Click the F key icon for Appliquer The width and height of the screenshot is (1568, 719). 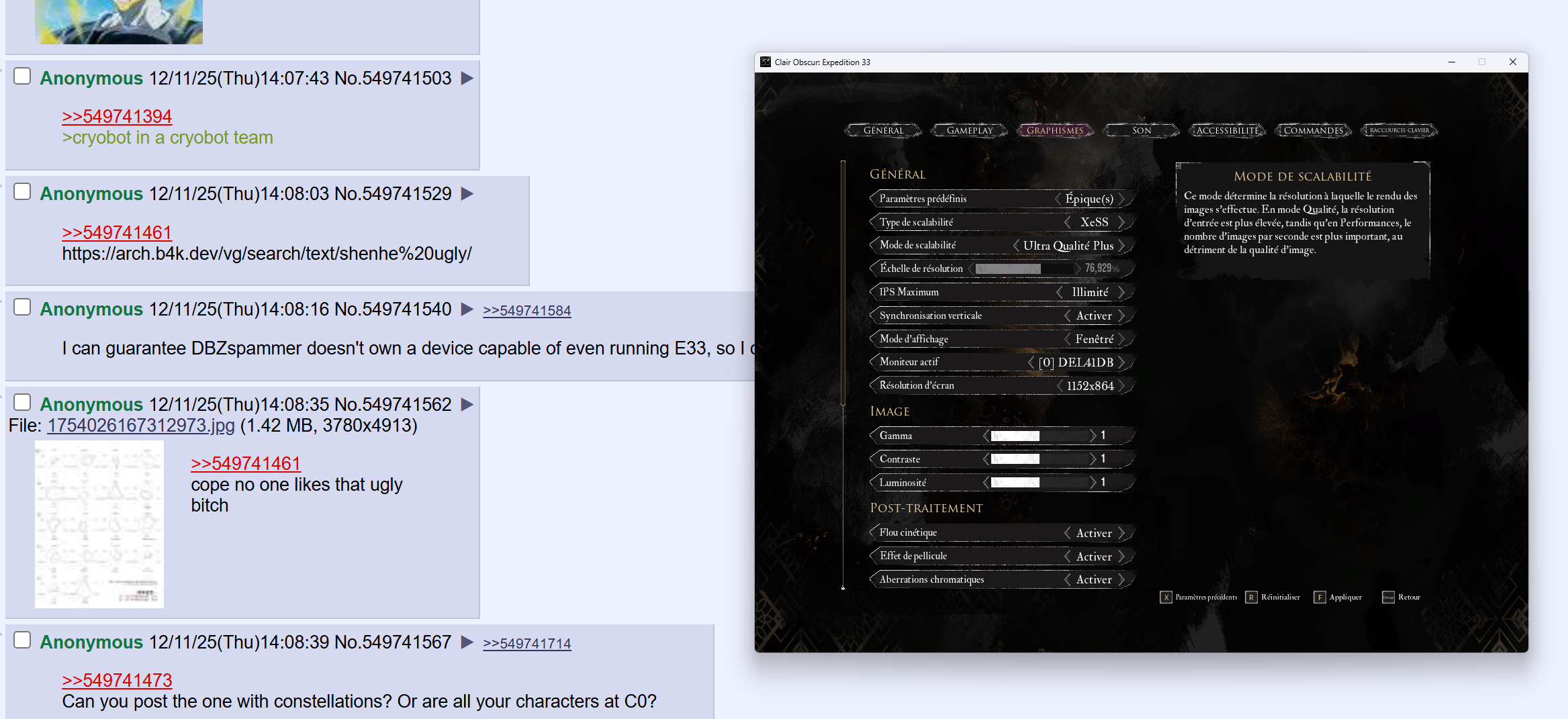point(1320,597)
